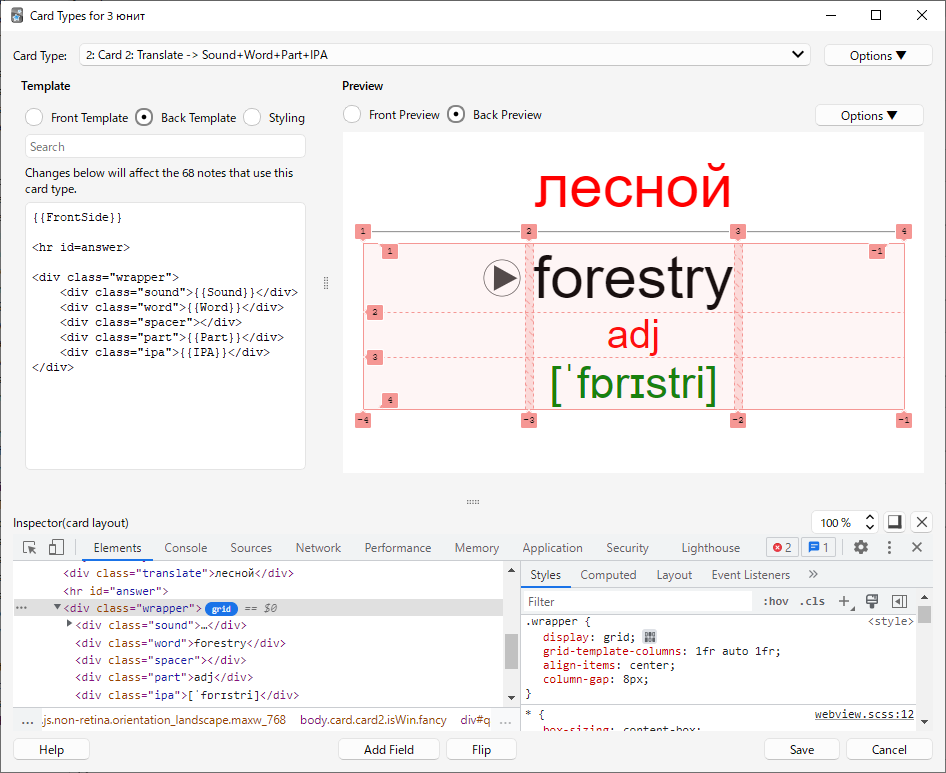Viewport: 946px width, 773px height.
Task: Open the Computed styles tab
Action: [608, 575]
